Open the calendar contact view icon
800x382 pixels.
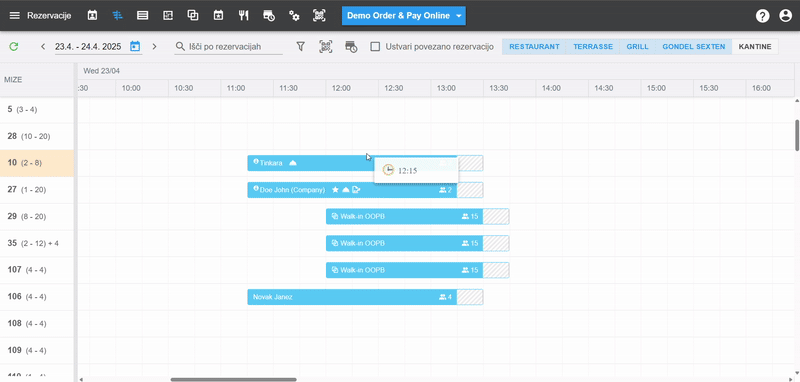pyautogui.click(x=92, y=15)
